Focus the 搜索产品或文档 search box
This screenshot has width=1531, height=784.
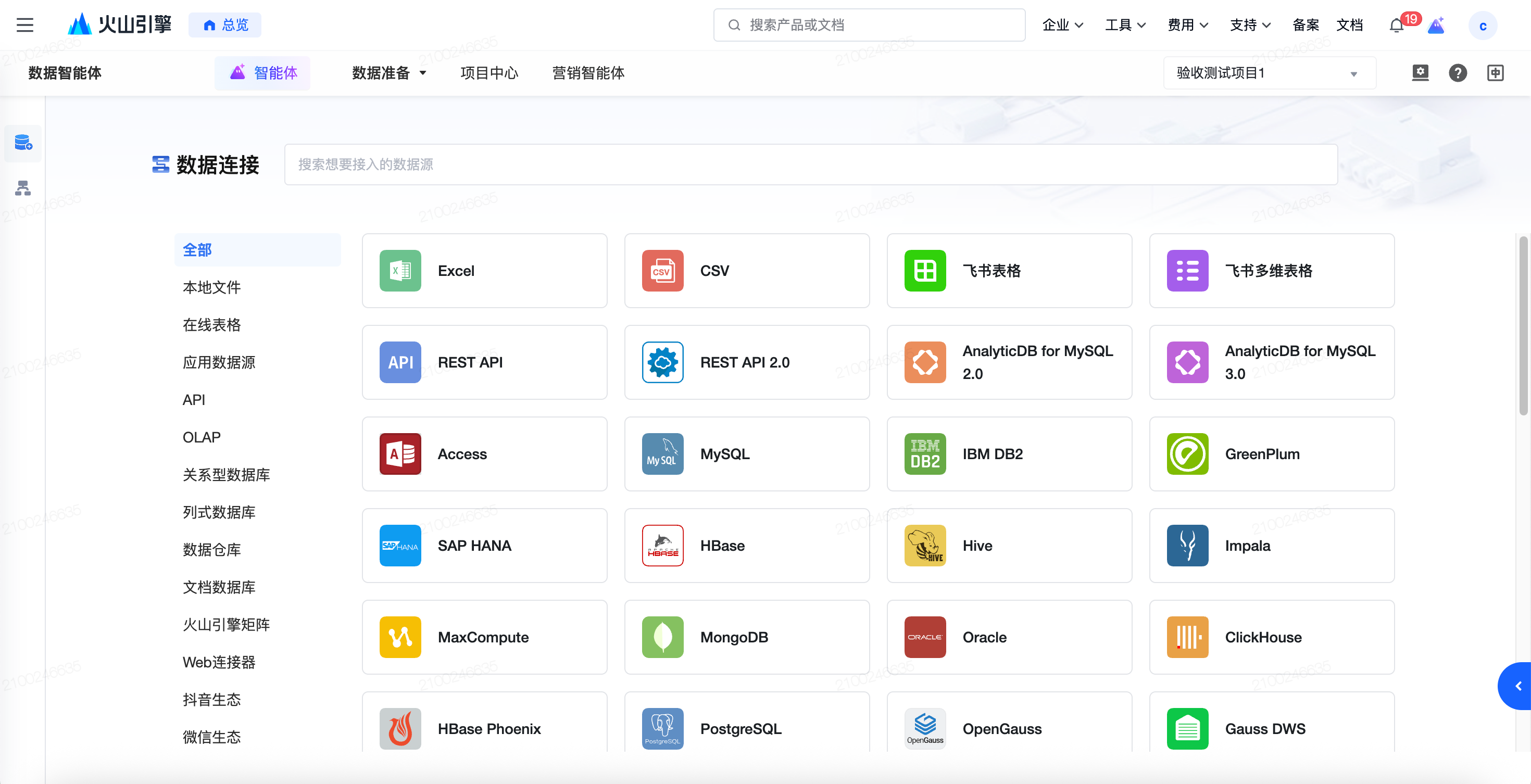point(869,25)
